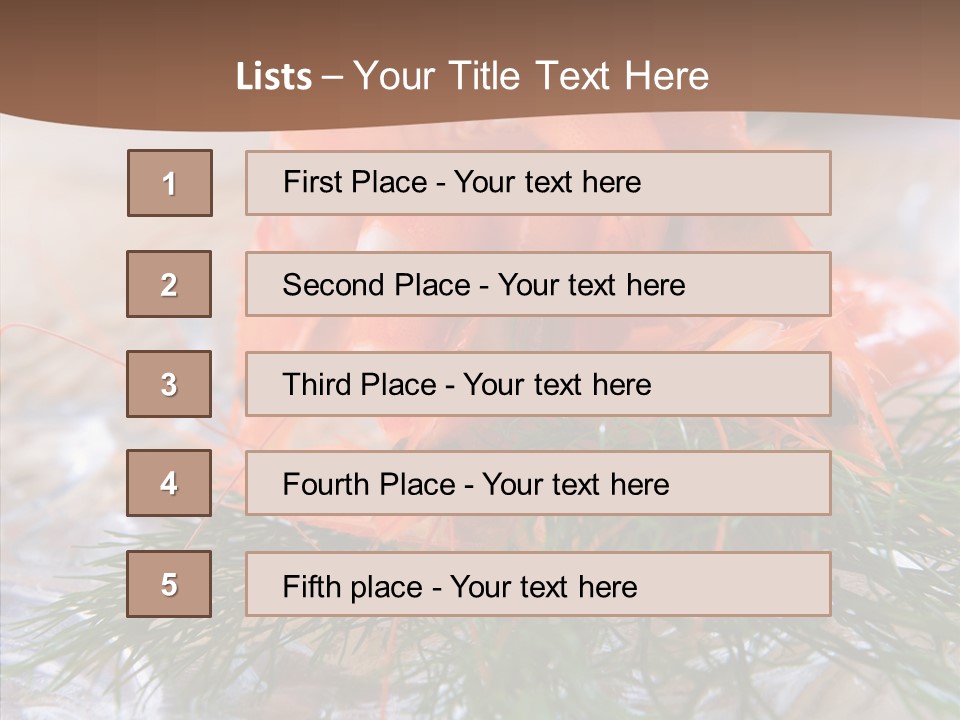Click the bold word Lists in title
Viewport: 960px width, 720px height.
click(x=273, y=77)
